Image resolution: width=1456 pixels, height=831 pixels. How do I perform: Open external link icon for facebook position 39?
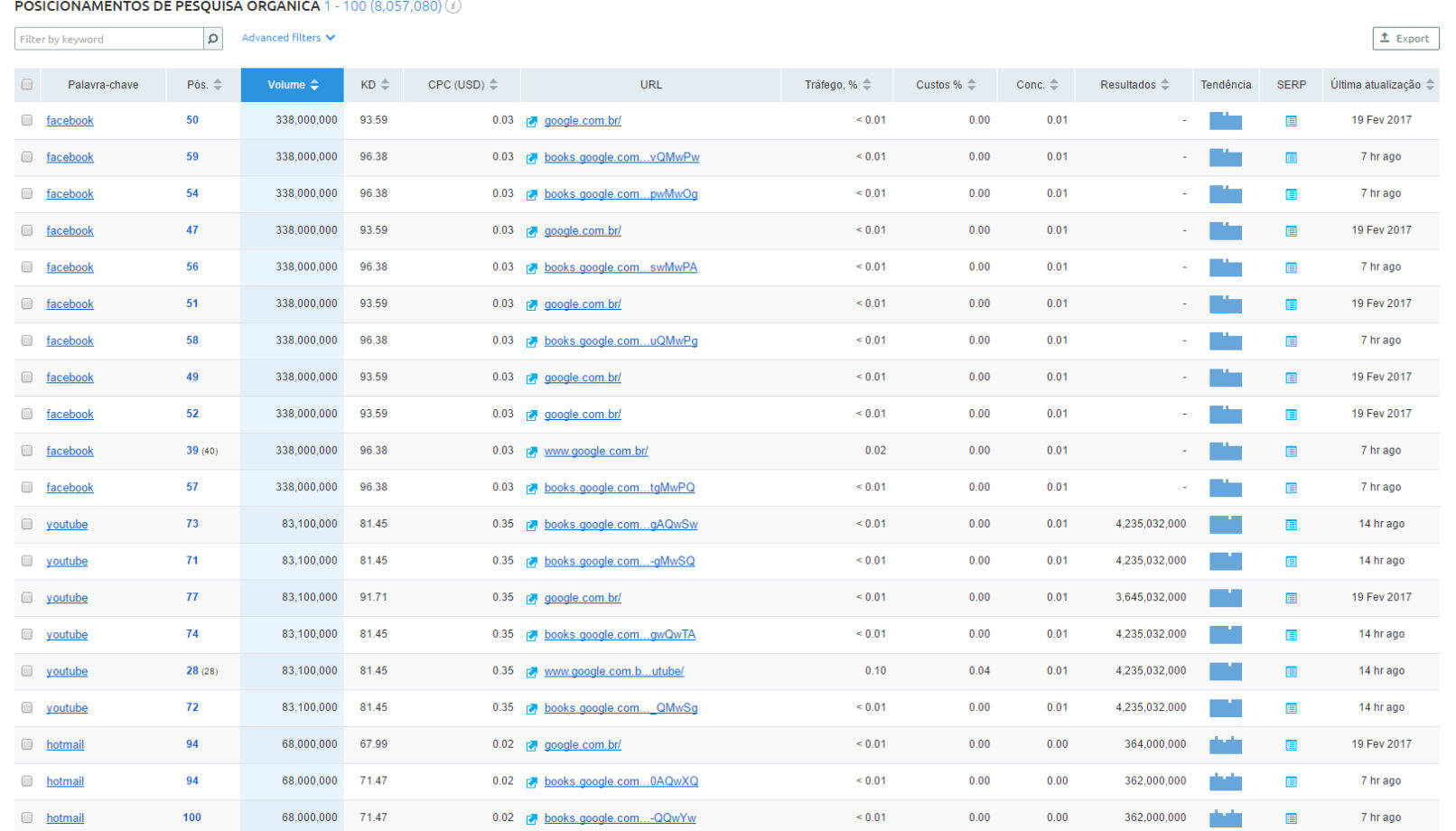click(532, 452)
